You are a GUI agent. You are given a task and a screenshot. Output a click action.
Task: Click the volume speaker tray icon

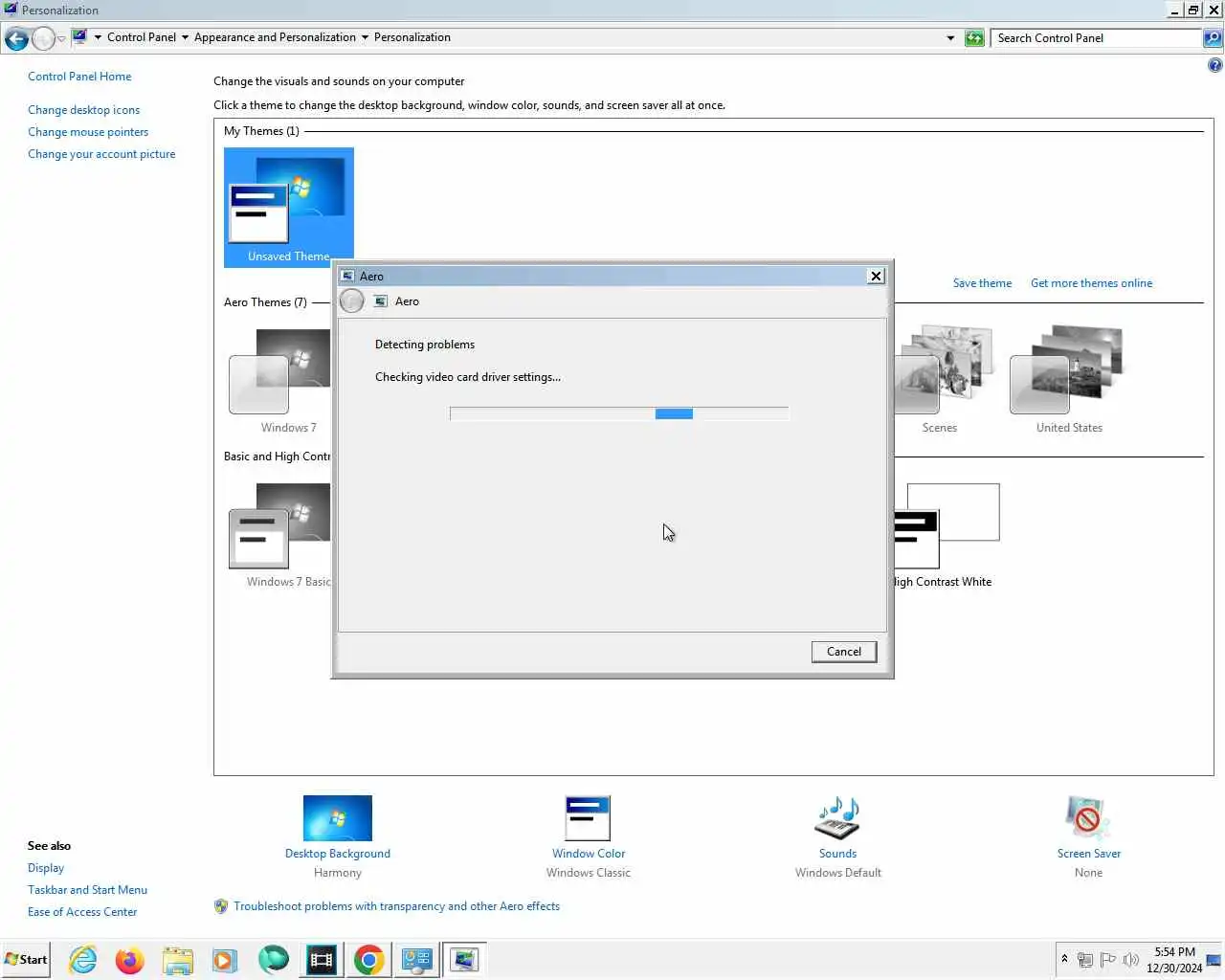1130,960
